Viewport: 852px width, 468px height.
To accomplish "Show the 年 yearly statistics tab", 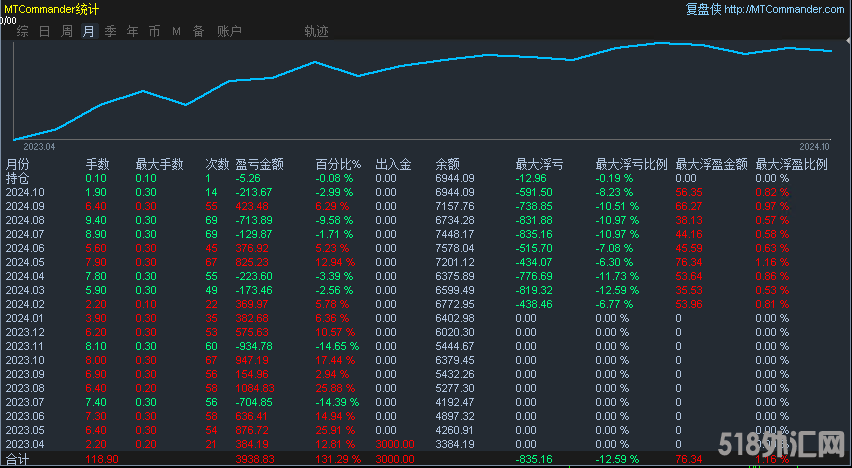I will click(132, 31).
